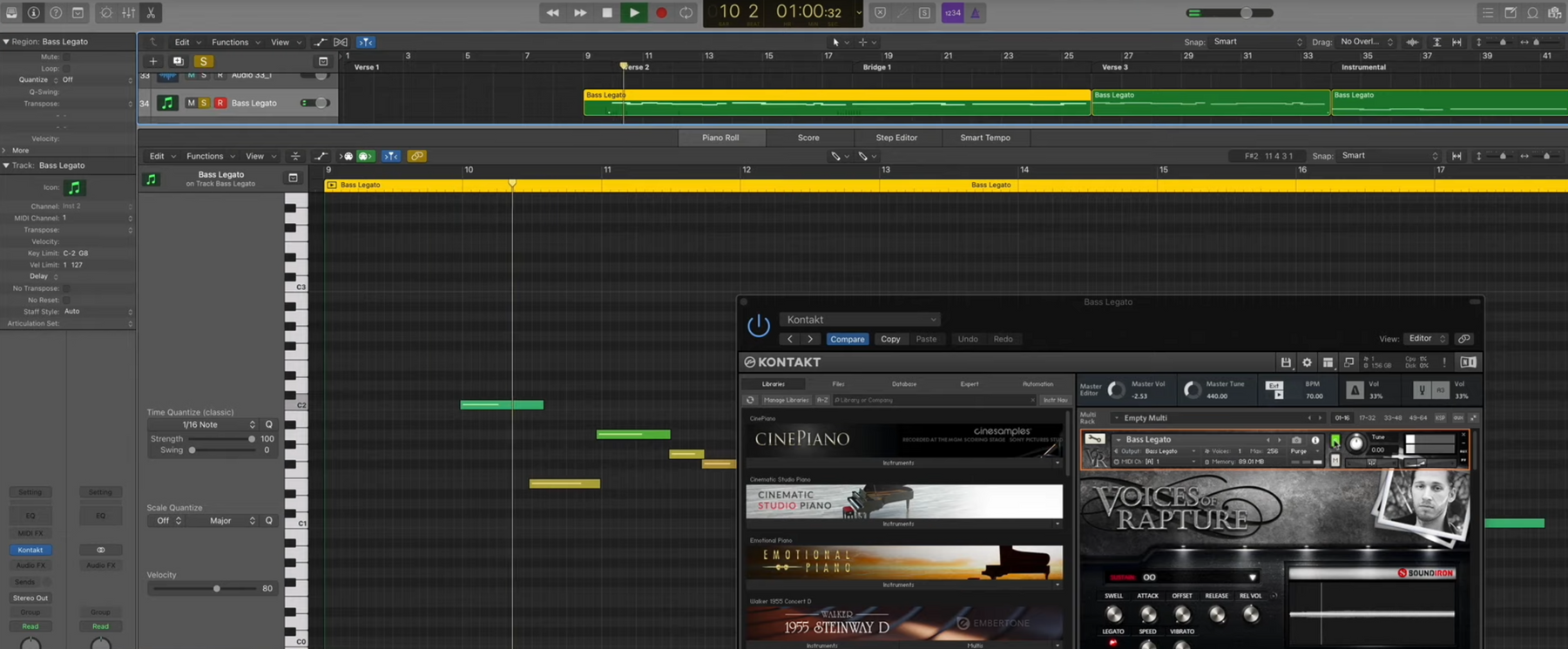Toggle the metronome click icon
This screenshot has height=649, width=1568.
(x=975, y=13)
